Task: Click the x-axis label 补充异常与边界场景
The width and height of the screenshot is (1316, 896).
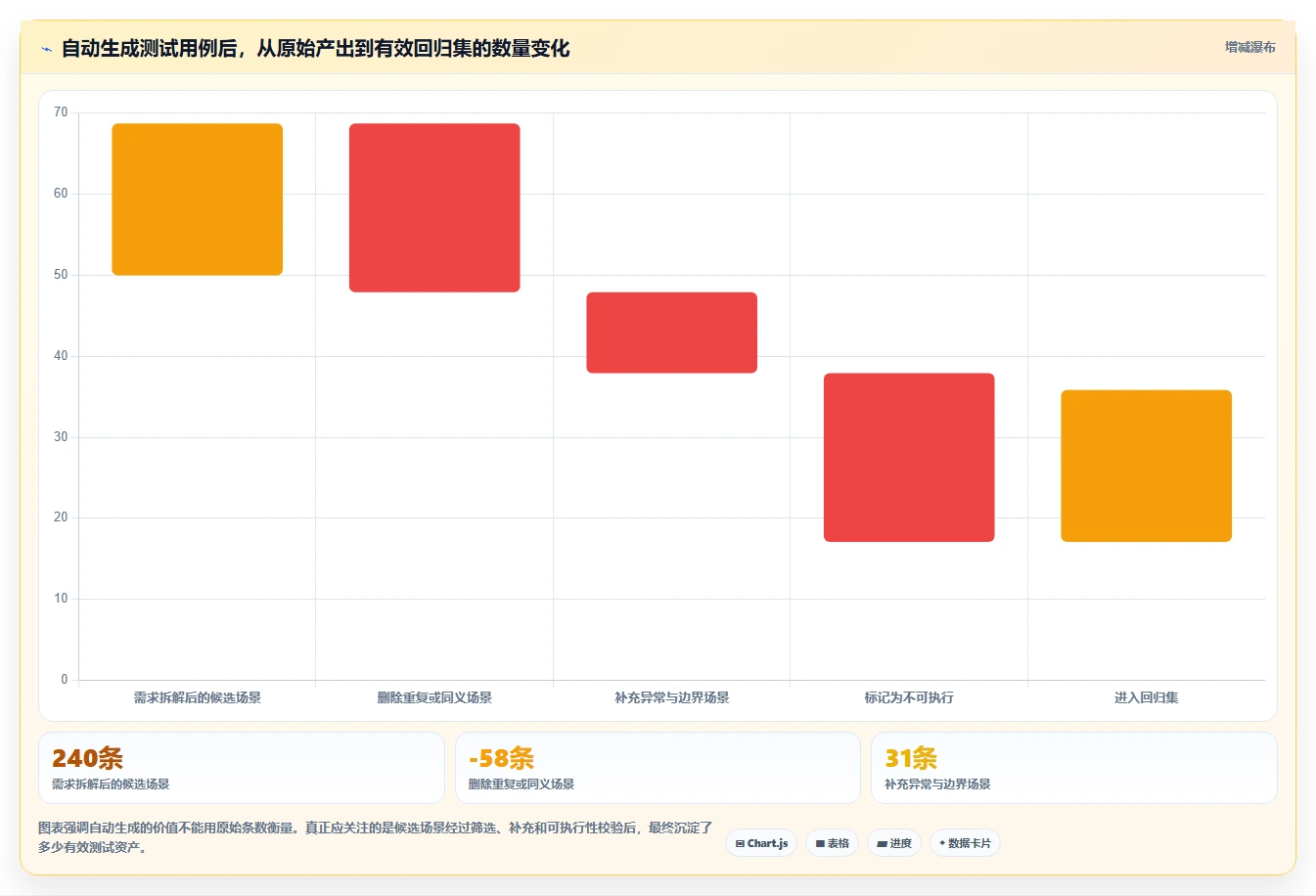Action: click(672, 697)
